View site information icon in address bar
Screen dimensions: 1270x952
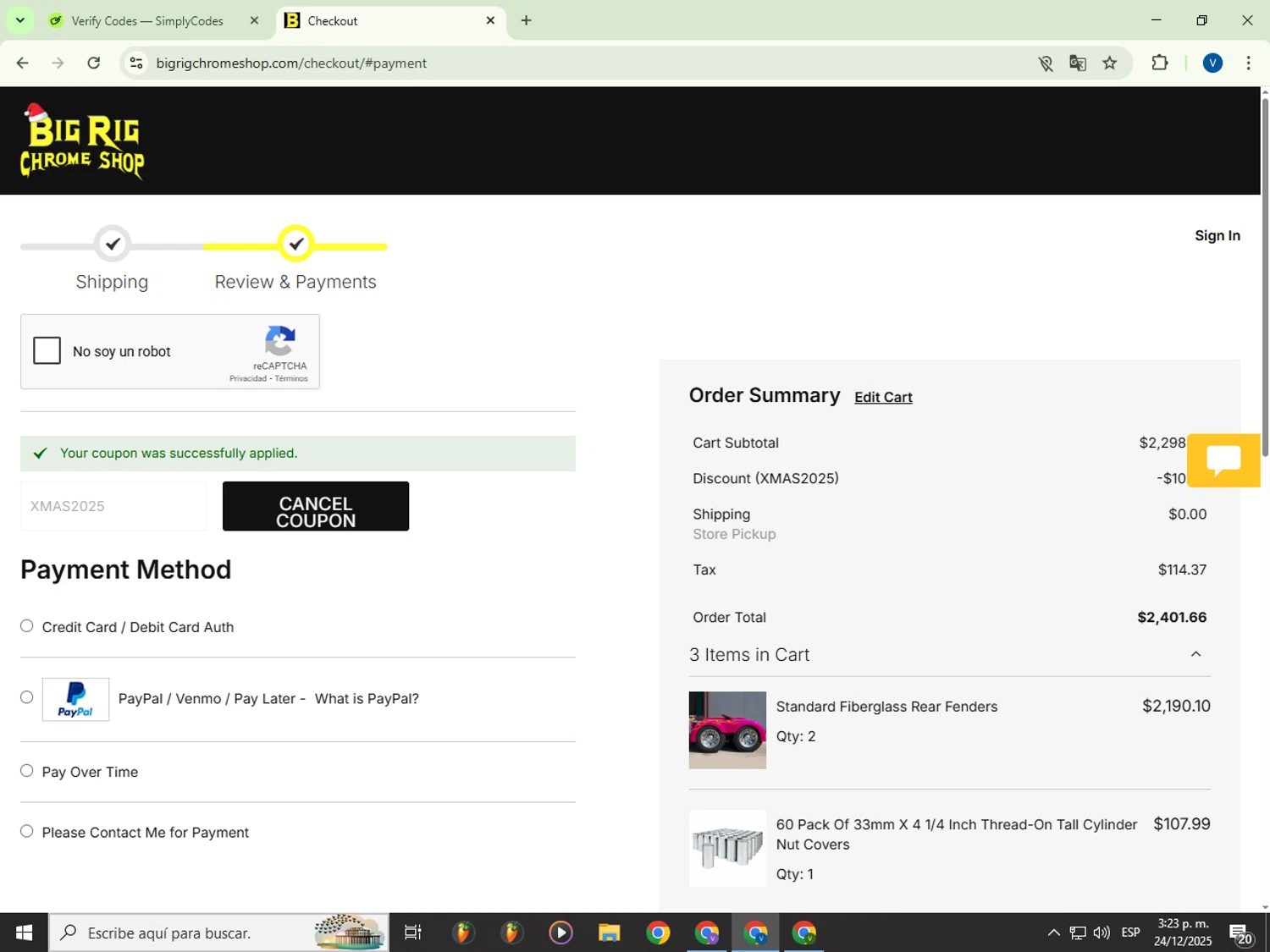136,63
